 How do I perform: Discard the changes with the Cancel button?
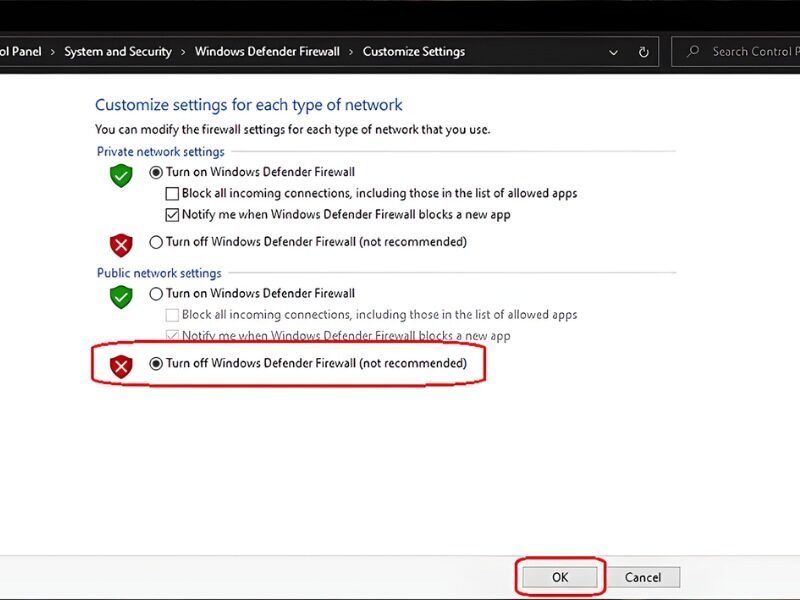pyautogui.click(x=643, y=577)
